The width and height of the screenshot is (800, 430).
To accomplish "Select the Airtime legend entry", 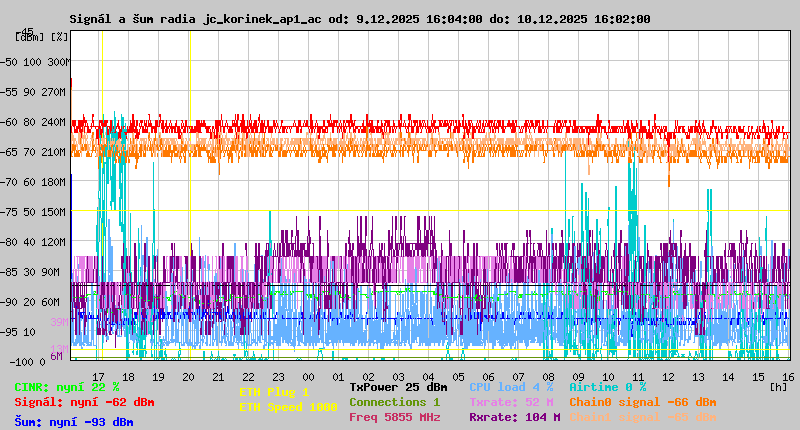I will tap(607, 387).
